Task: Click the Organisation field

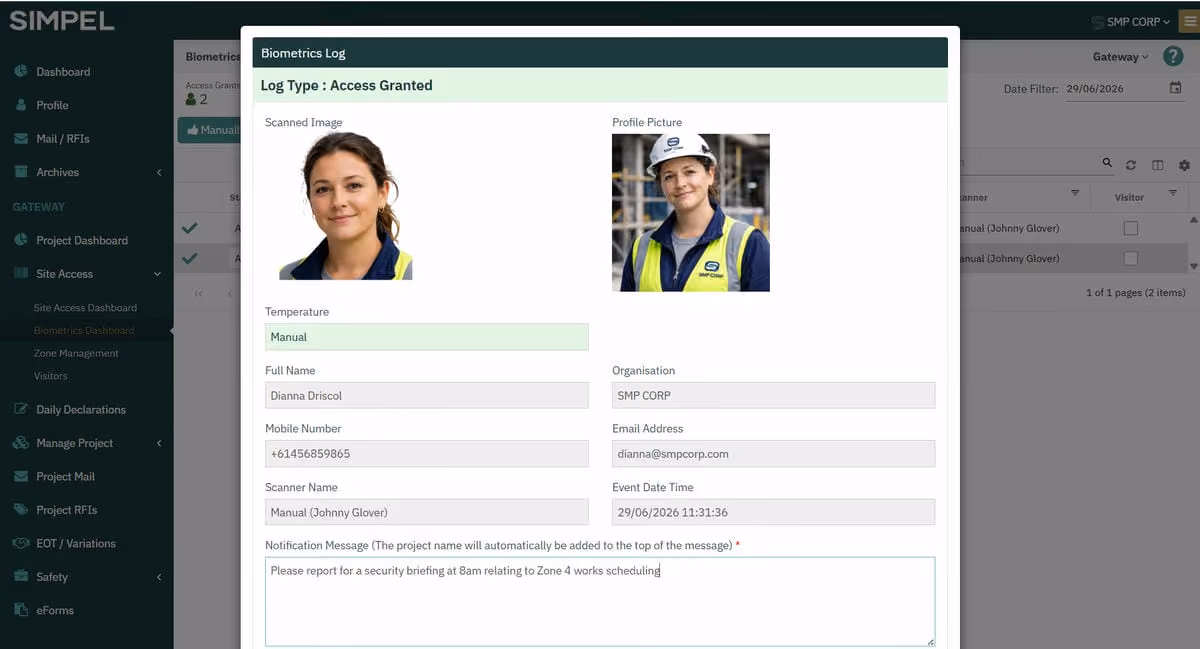Action: coord(773,395)
